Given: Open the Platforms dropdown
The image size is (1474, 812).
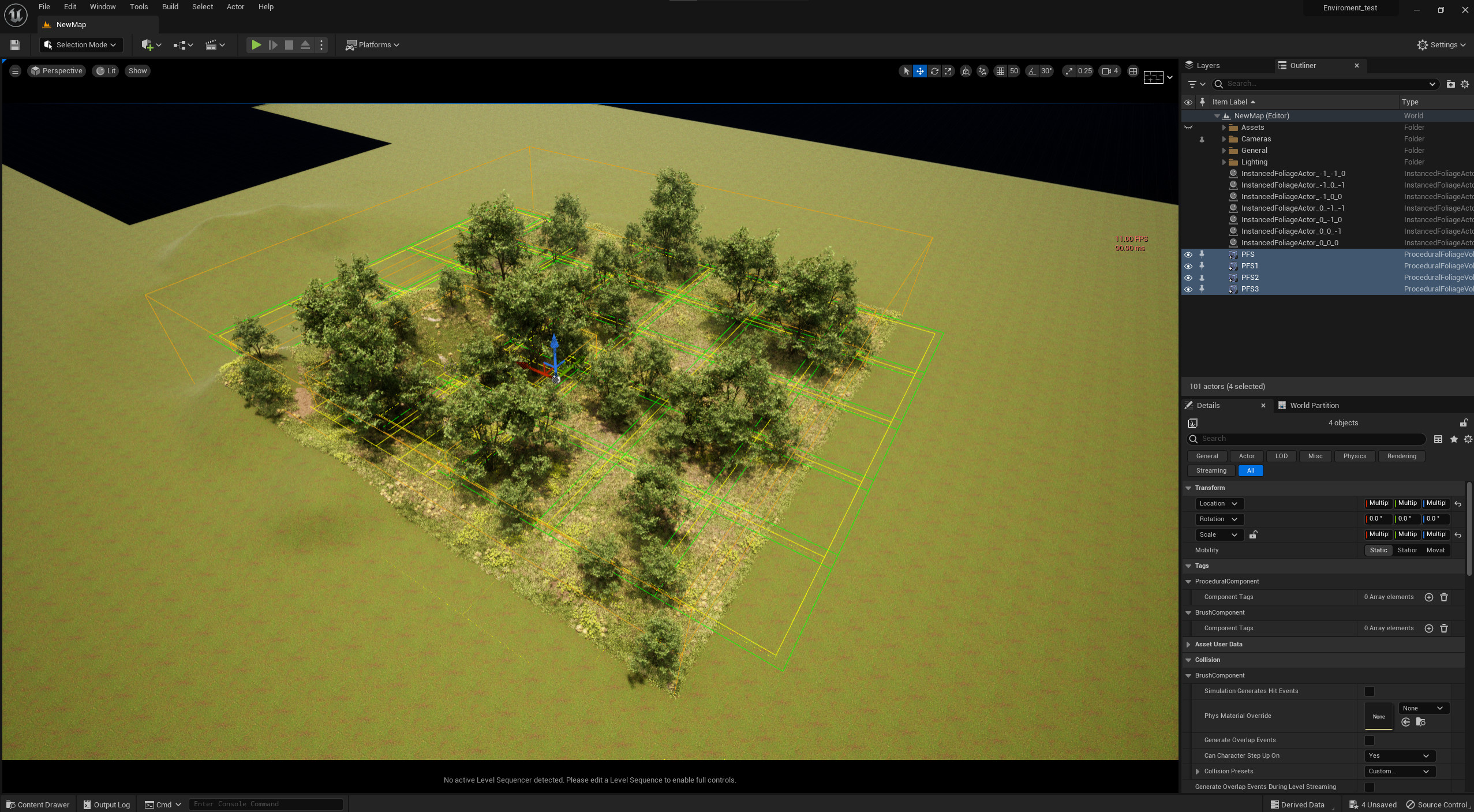Looking at the screenshot, I should (x=372, y=45).
